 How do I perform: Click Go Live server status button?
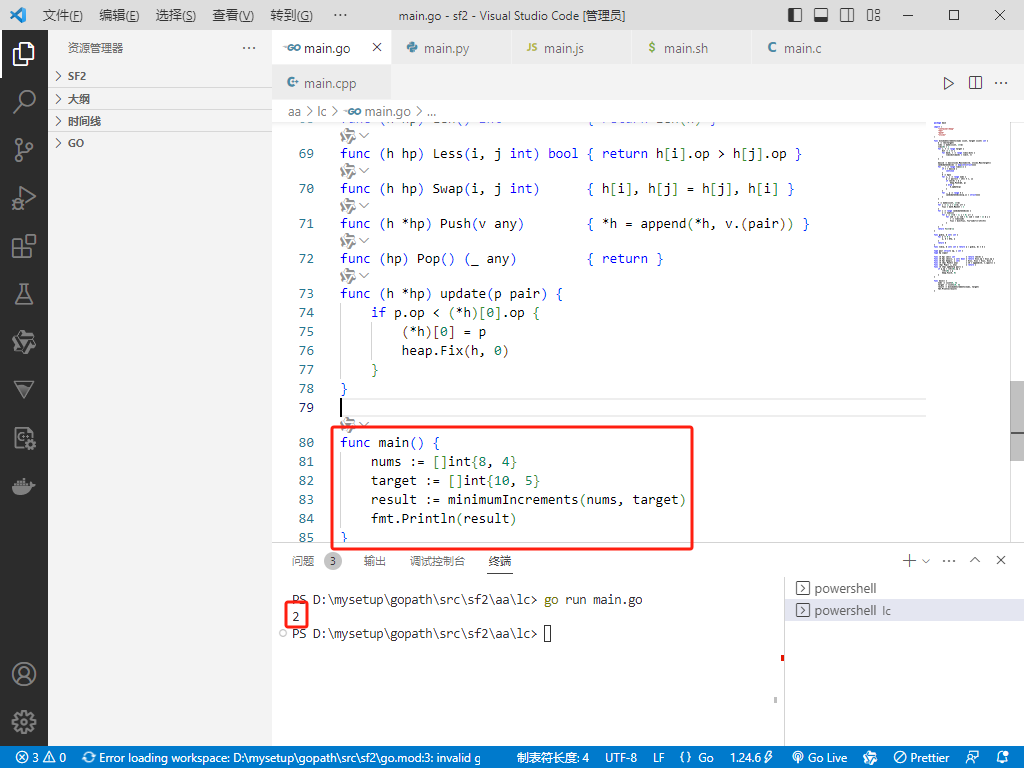coord(819,758)
